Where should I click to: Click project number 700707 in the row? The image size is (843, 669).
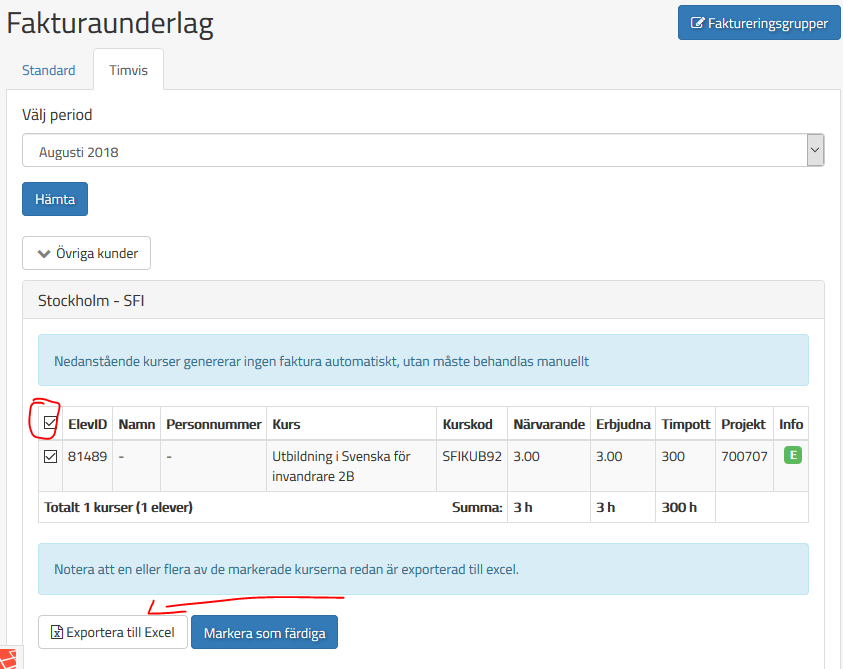(x=743, y=456)
